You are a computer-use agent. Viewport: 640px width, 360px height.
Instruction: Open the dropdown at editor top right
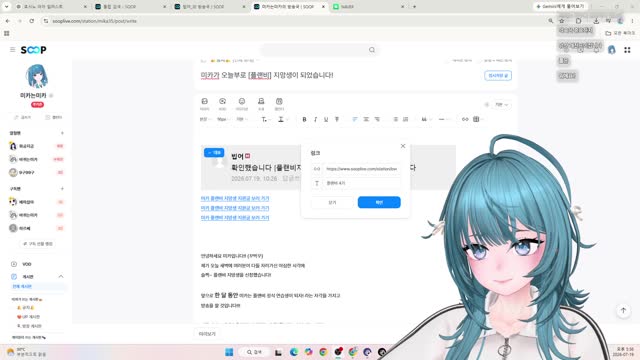pos(501,105)
